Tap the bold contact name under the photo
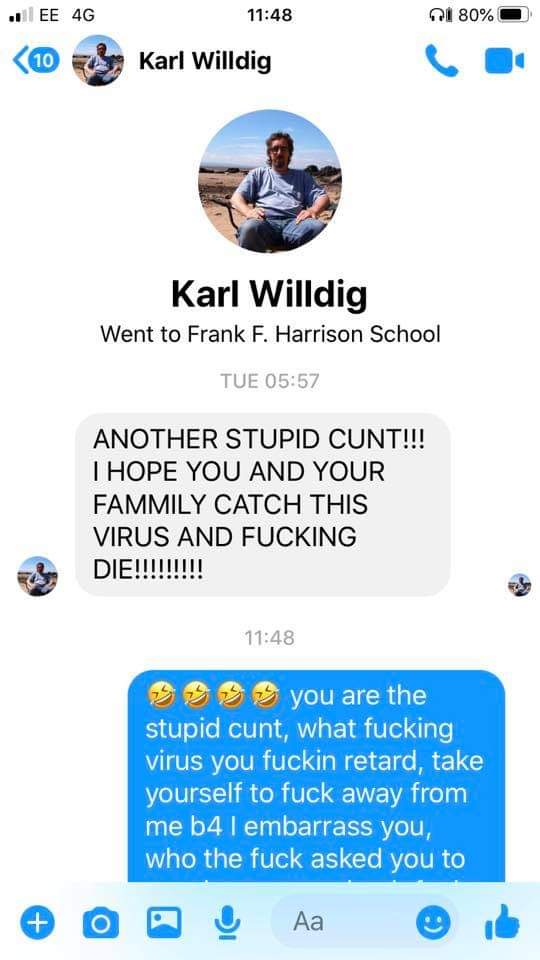Screen dimensions: 540x960 [269, 293]
